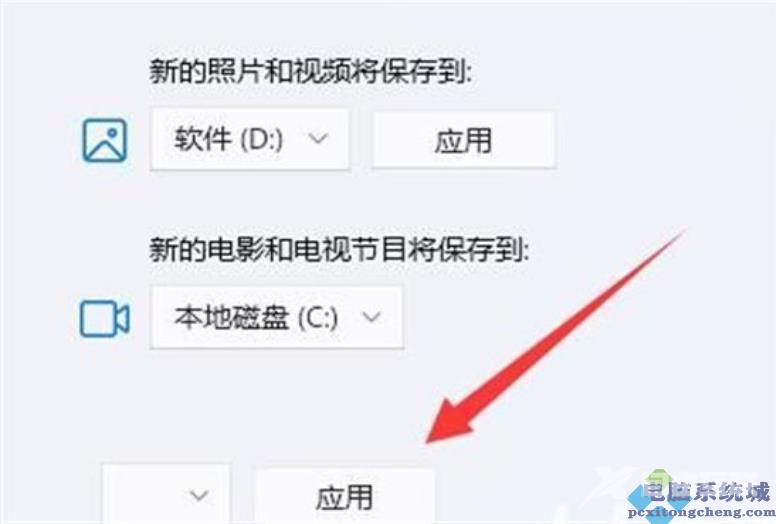Open the 软件 (D:) save location dropdown
This screenshot has height=524, width=776.
click(x=250, y=140)
